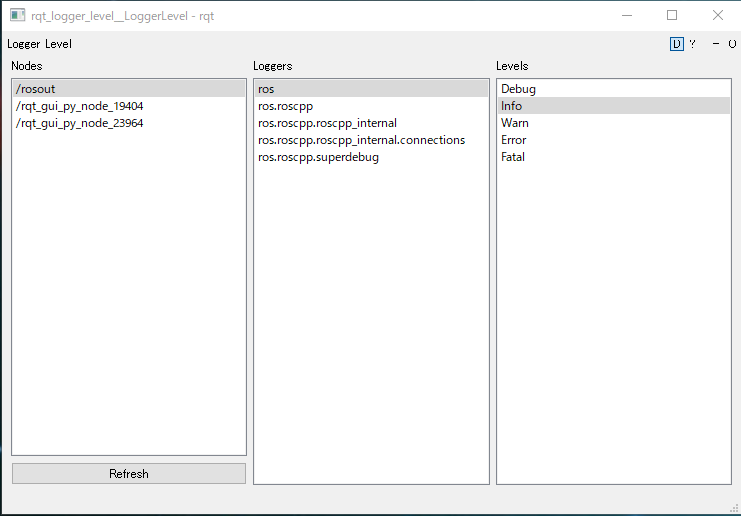Choose the Error level
This screenshot has width=741, height=516.
click(514, 140)
